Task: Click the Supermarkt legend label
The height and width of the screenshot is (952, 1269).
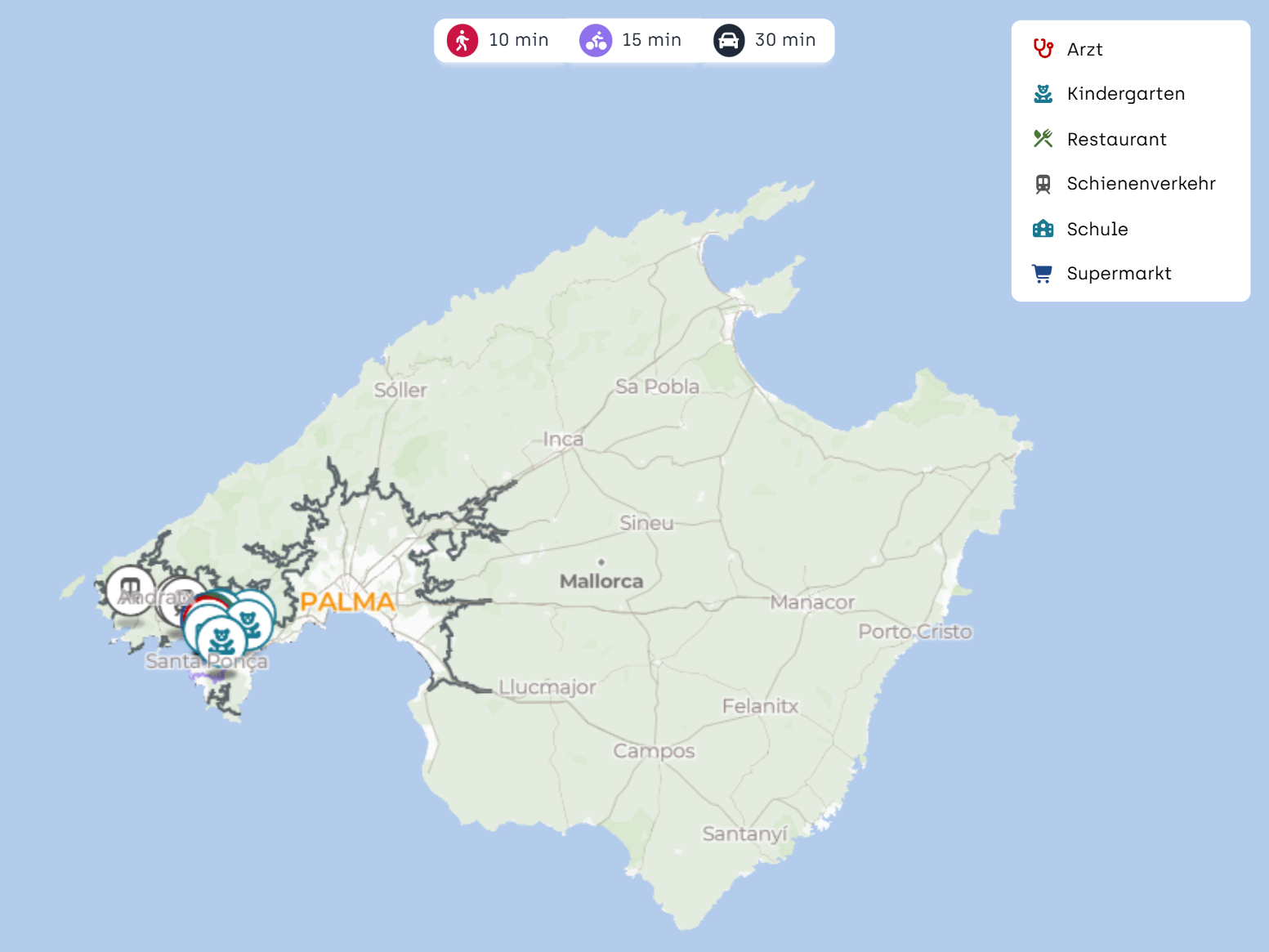Action: pyautogui.click(x=1119, y=274)
